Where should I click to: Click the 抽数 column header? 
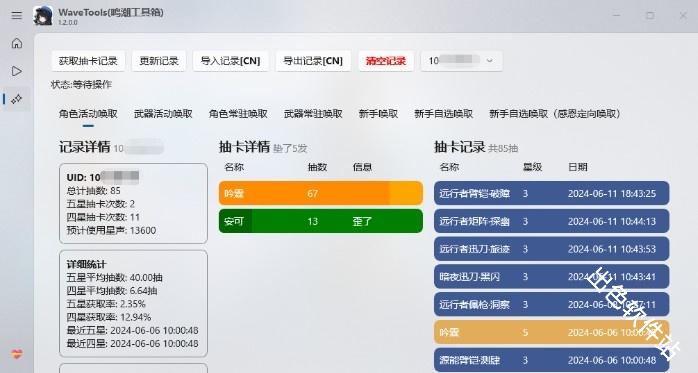click(x=317, y=167)
